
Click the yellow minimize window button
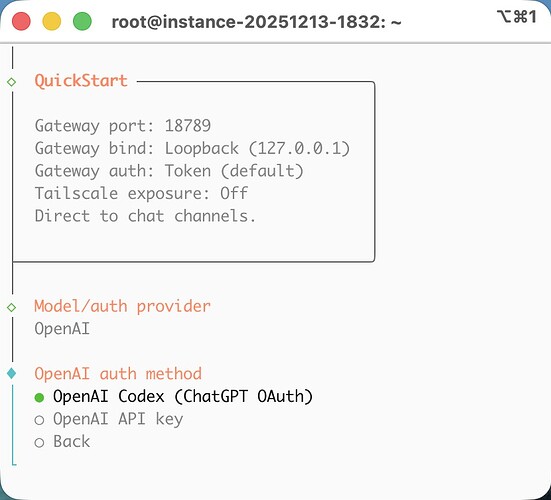tap(52, 21)
